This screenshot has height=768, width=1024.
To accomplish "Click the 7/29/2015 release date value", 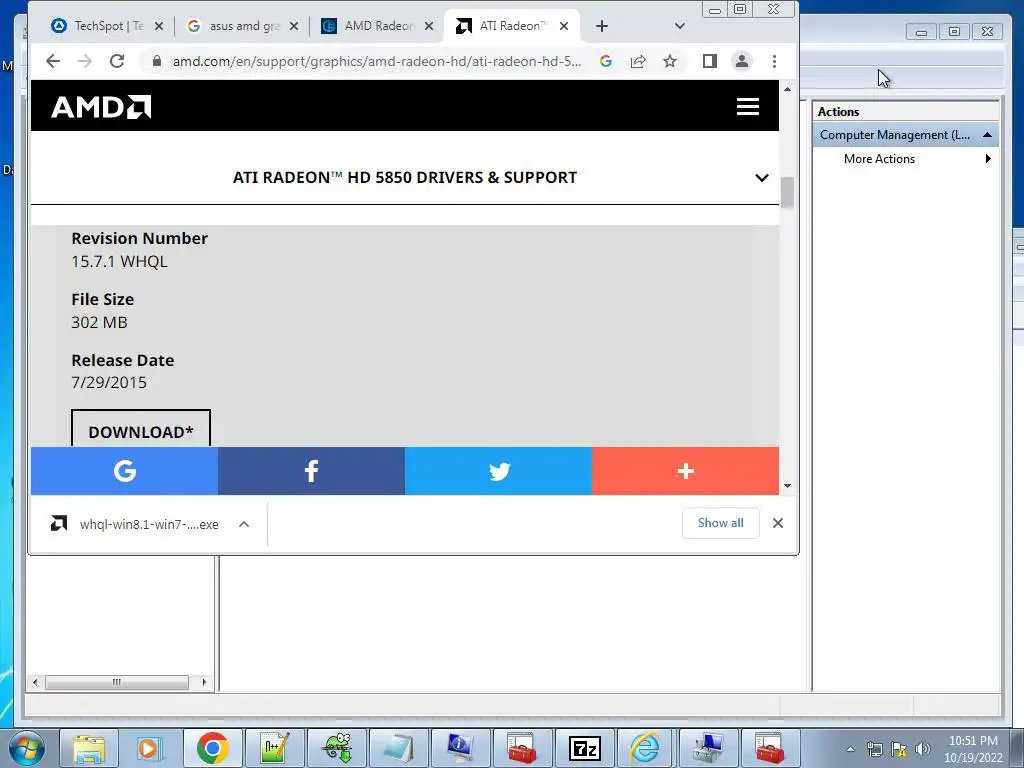I will [x=109, y=382].
